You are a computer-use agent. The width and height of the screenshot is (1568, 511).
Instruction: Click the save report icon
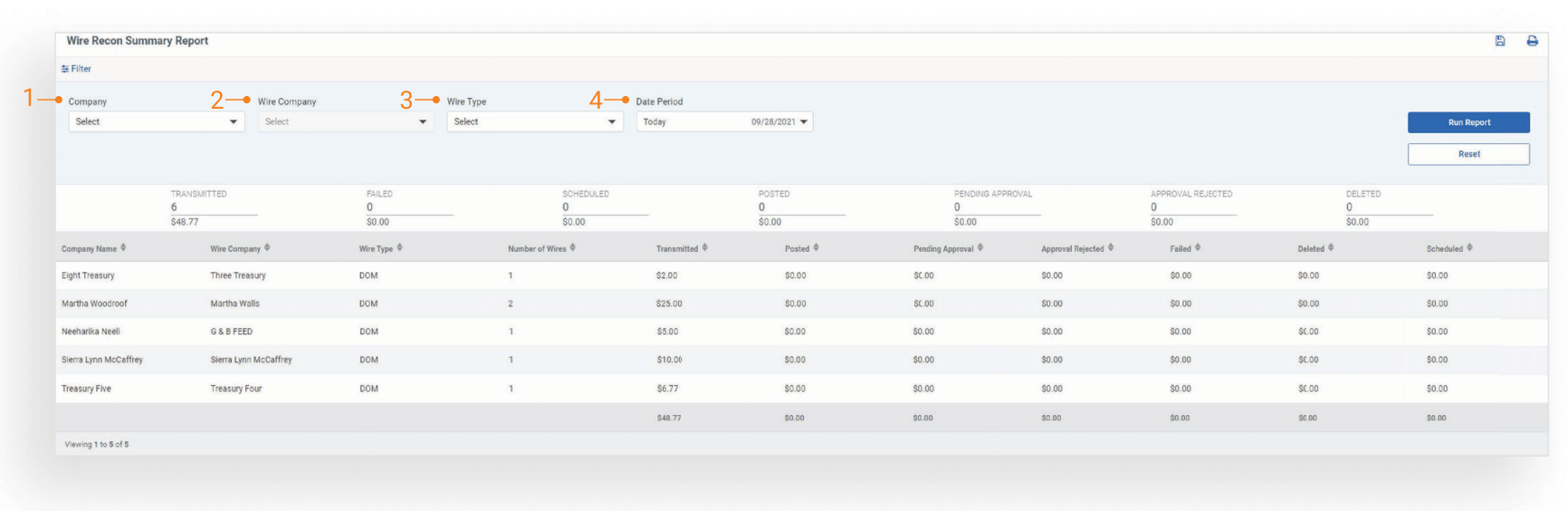tap(1500, 41)
